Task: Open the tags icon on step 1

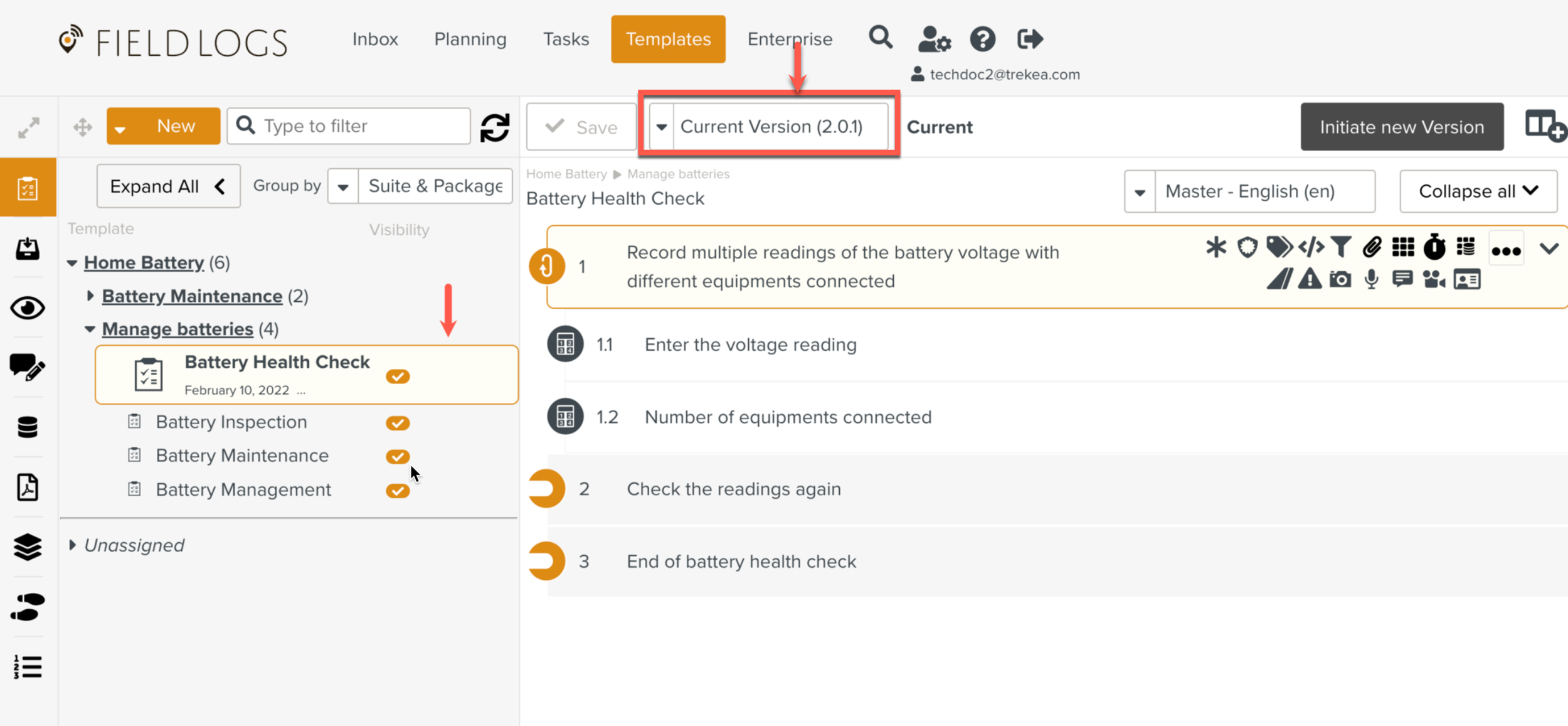Action: pos(1279,247)
